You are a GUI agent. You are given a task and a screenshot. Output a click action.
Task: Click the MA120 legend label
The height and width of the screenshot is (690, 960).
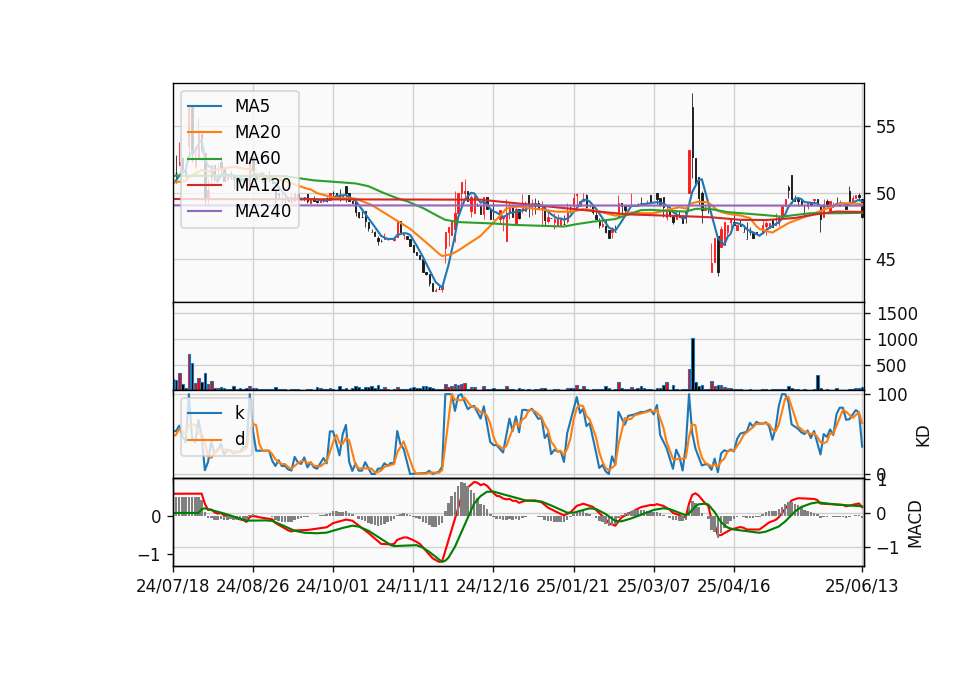pos(263,185)
